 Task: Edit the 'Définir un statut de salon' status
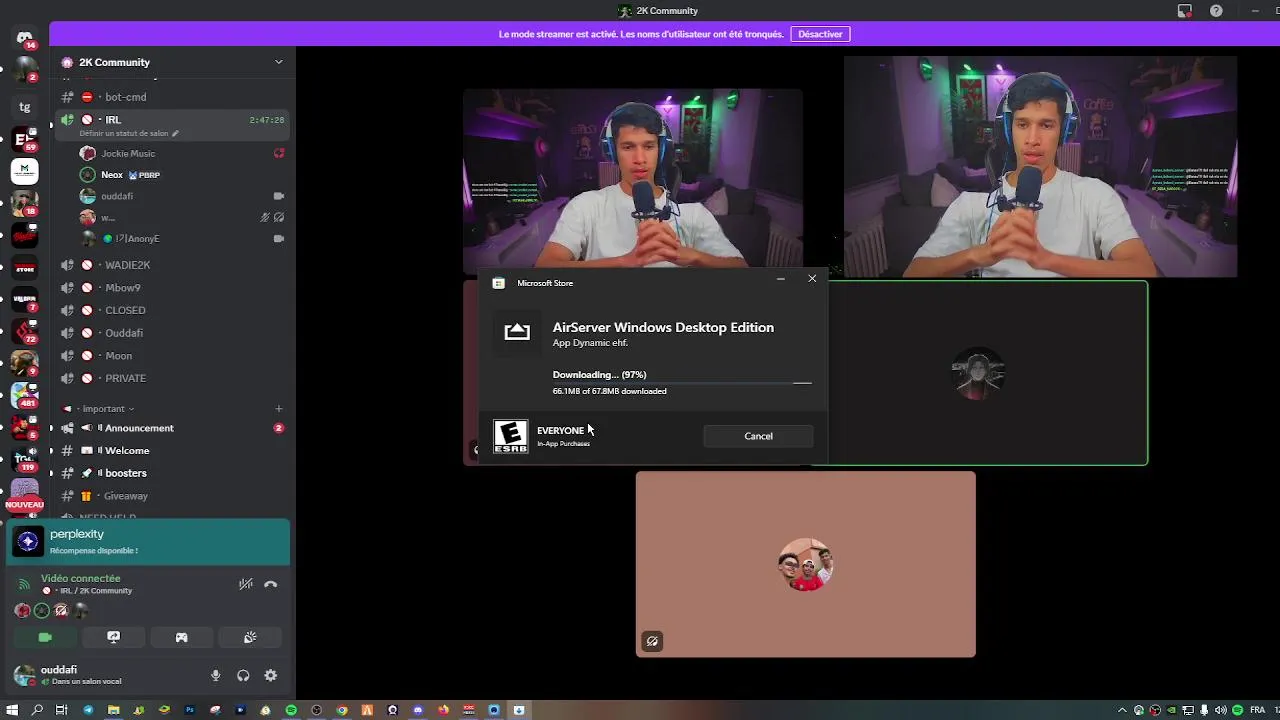129,133
